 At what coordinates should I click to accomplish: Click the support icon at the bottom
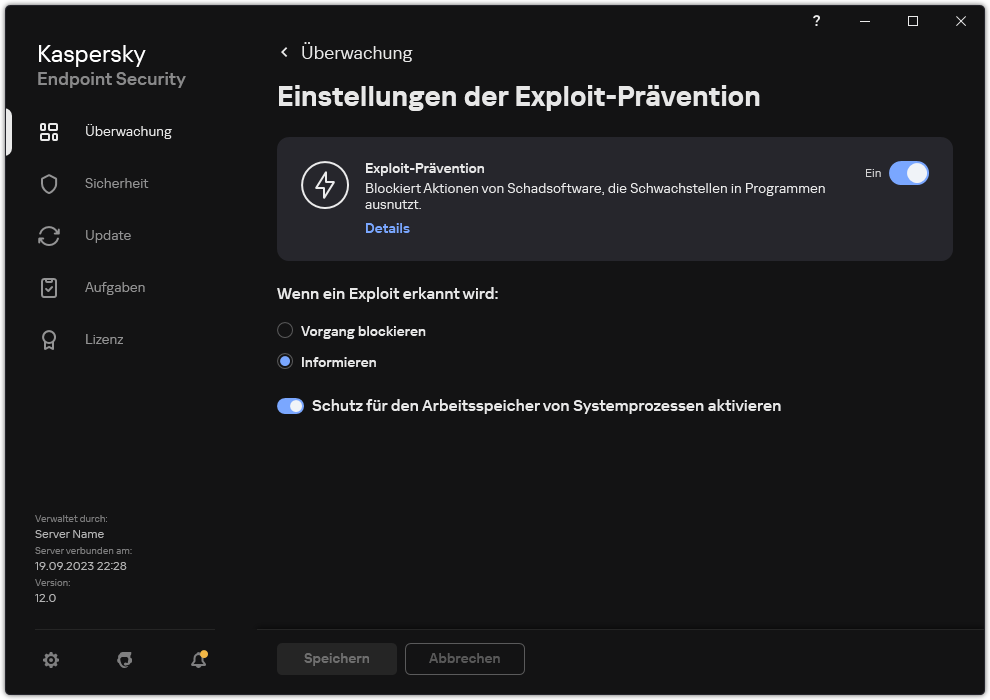coord(124,661)
